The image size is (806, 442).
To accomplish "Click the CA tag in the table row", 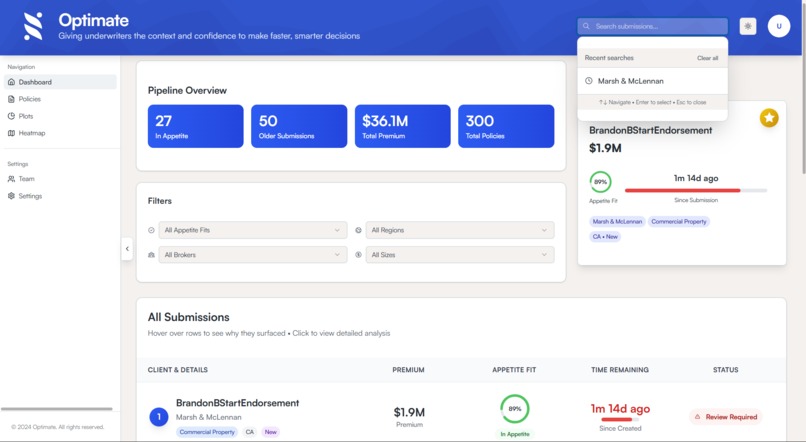I will coord(249,432).
